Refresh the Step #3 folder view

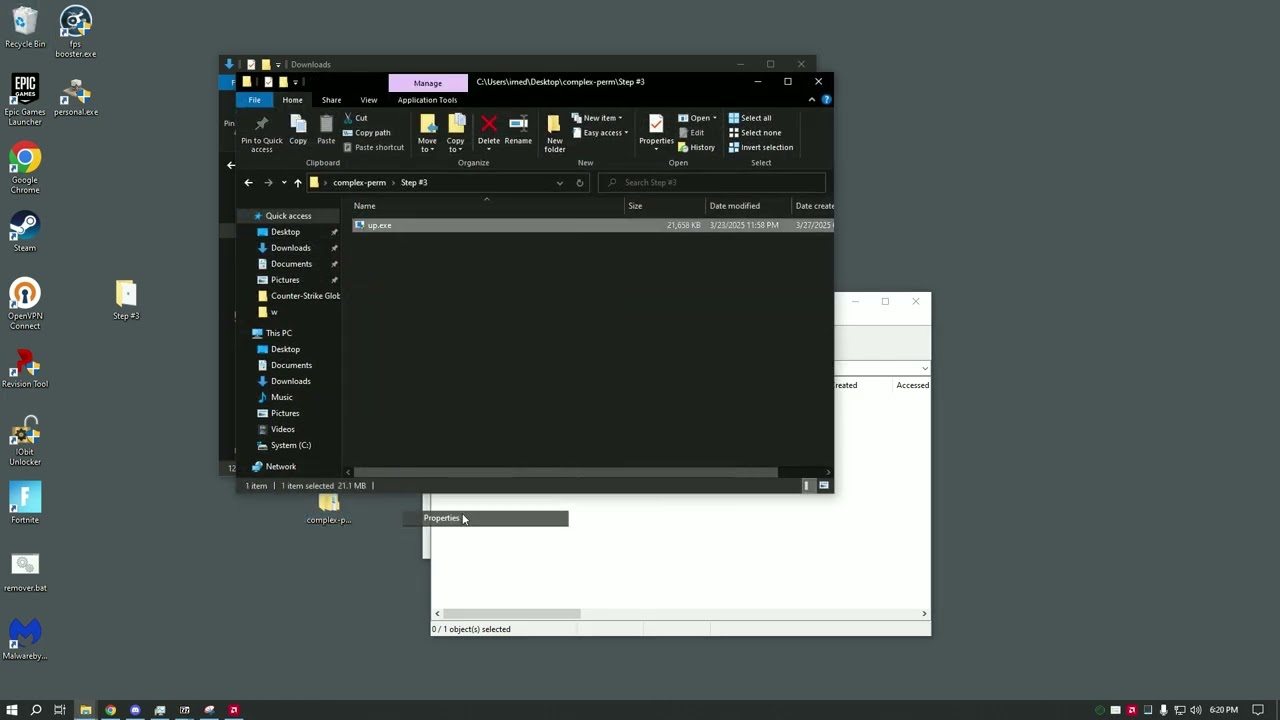click(x=579, y=182)
